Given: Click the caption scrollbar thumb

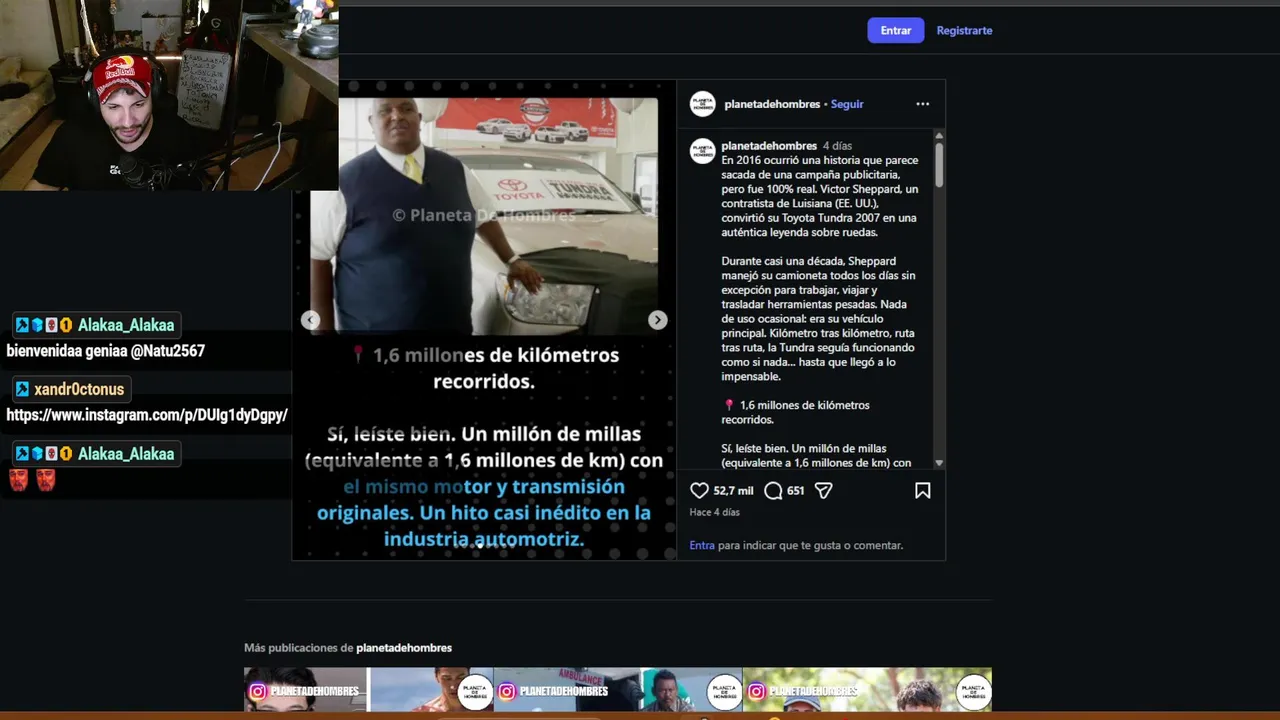Looking at the screenshot, I should [x=938, y=164].
